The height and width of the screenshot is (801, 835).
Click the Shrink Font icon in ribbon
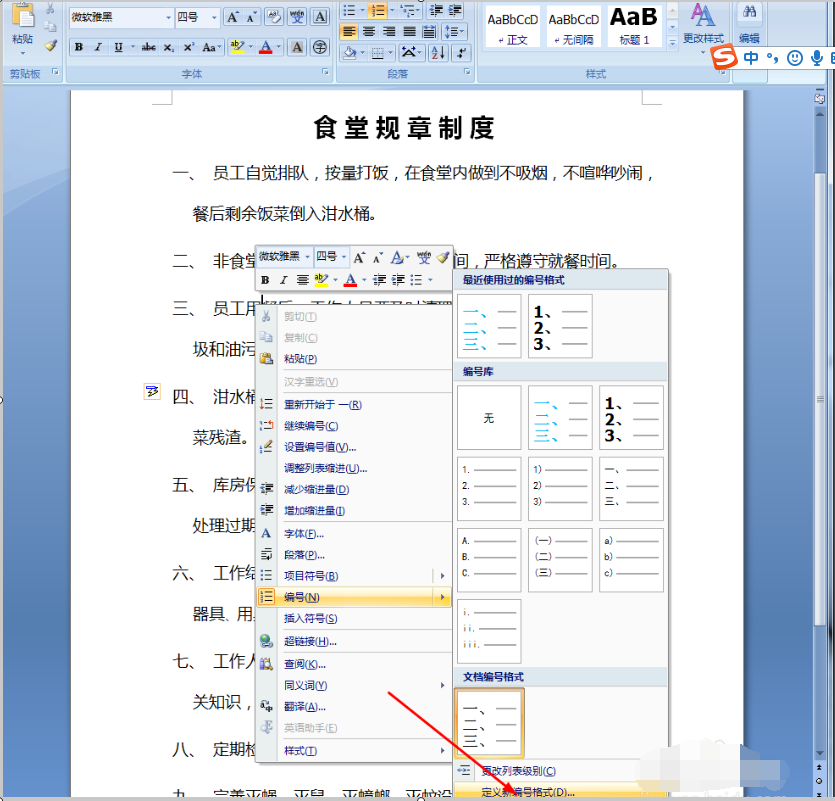(x=251, y=18)
